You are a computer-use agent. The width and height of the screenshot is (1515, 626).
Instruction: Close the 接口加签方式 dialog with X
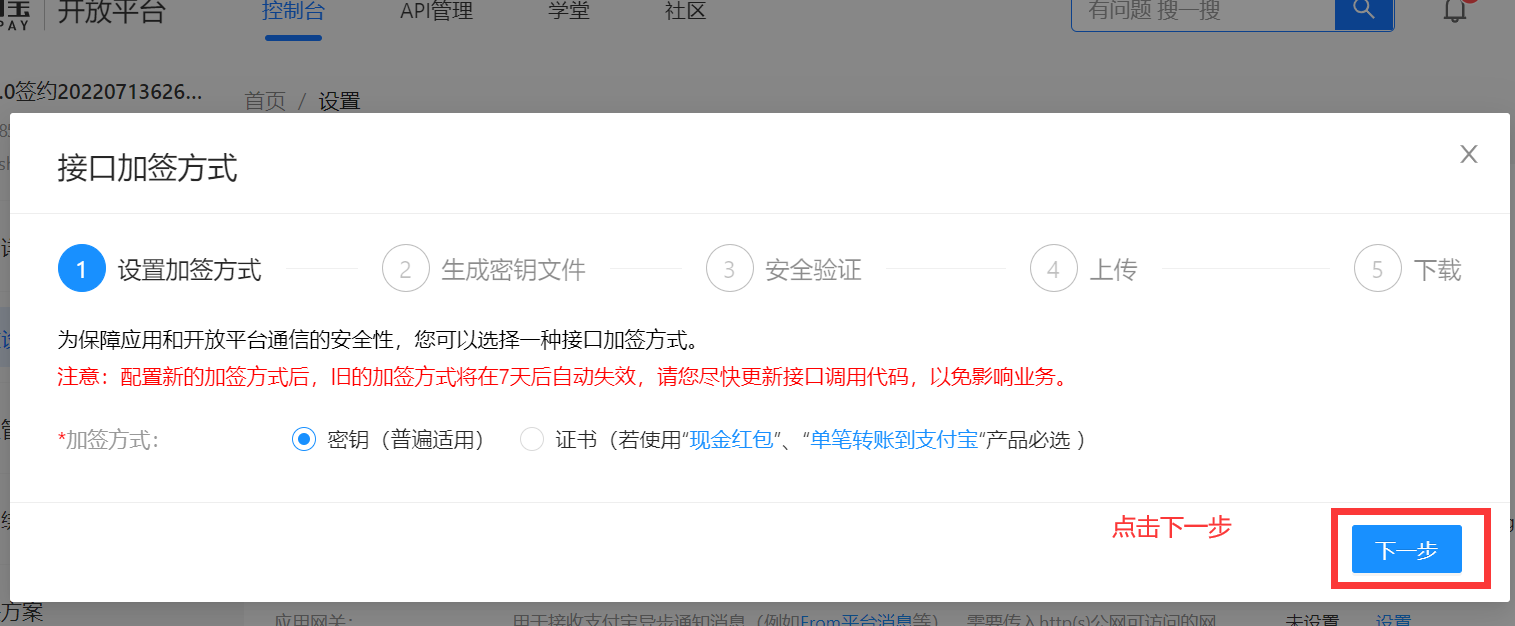(1468, 154)
